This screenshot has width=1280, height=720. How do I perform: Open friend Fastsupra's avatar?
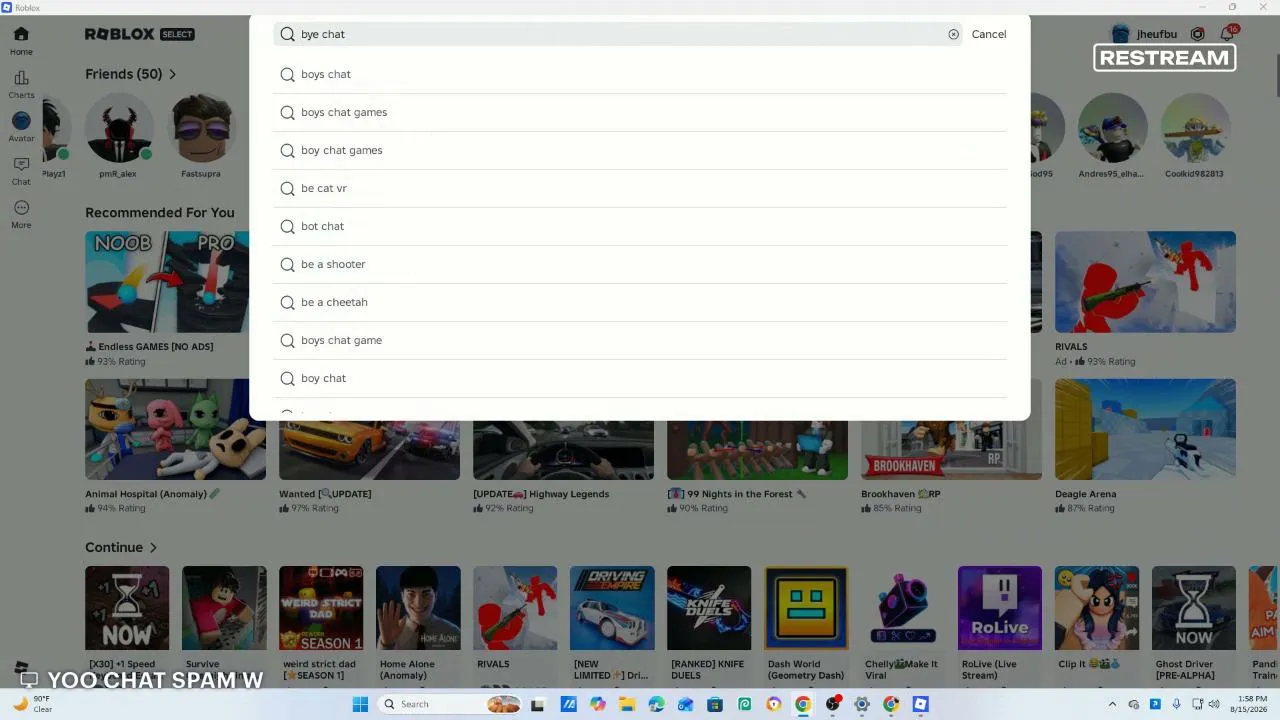(201, 128)
